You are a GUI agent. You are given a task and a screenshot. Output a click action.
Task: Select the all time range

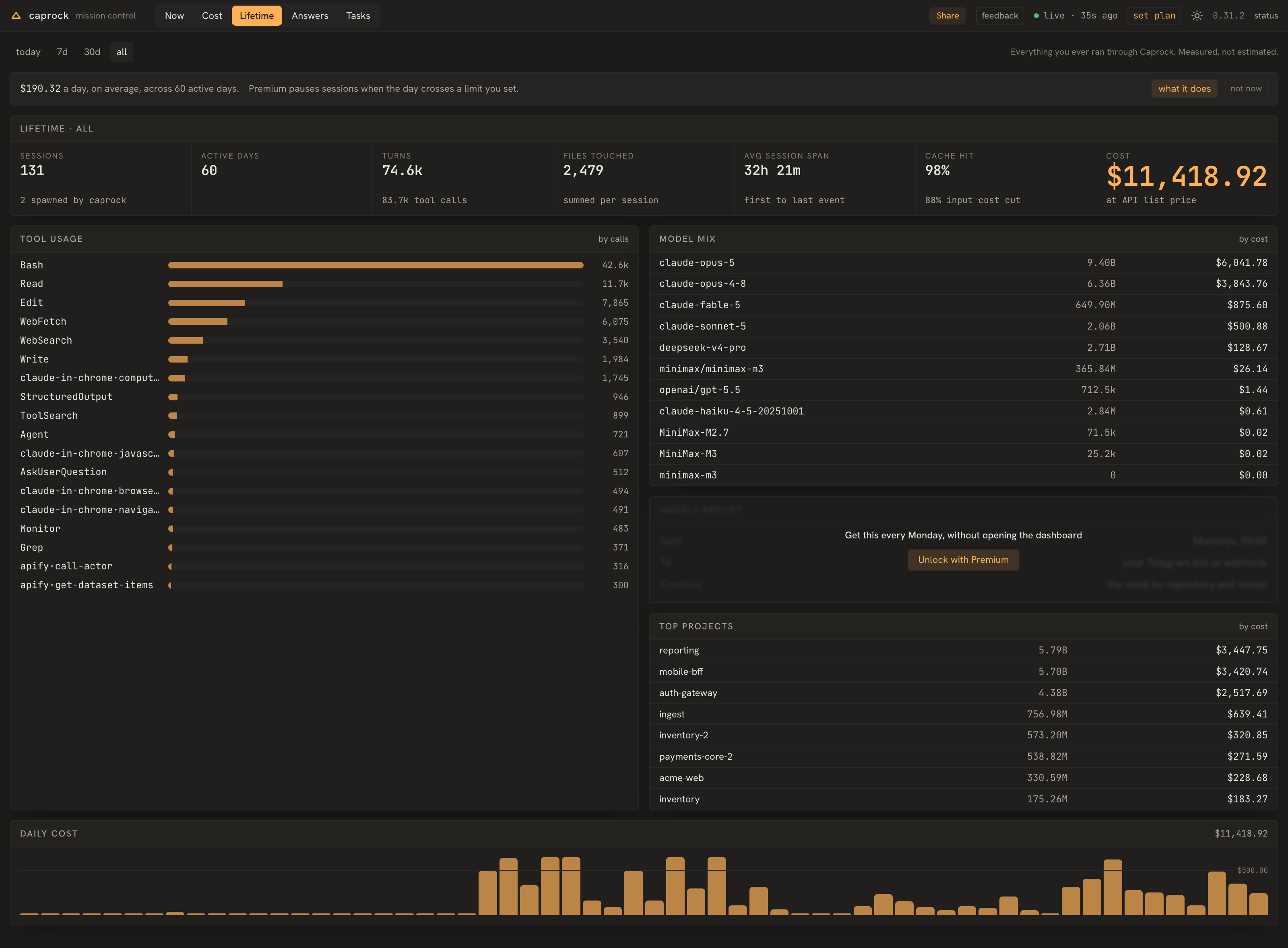(122, 52)
